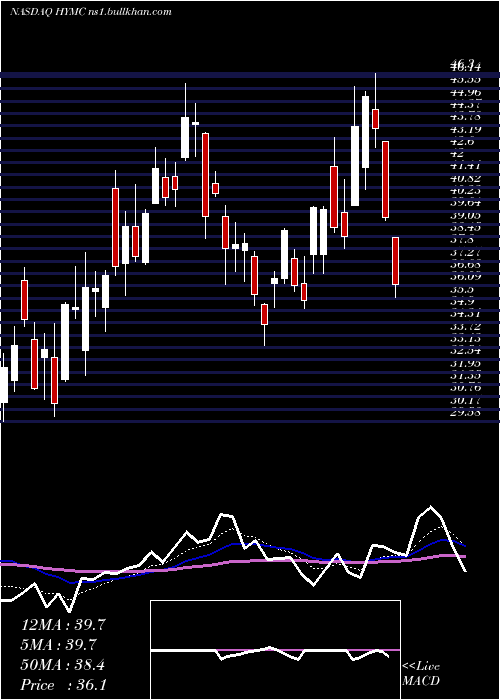Select the 50MA : 38.4 readout
Image resolution: width=500 pixels, height=700 pixels.
[63, 665]
